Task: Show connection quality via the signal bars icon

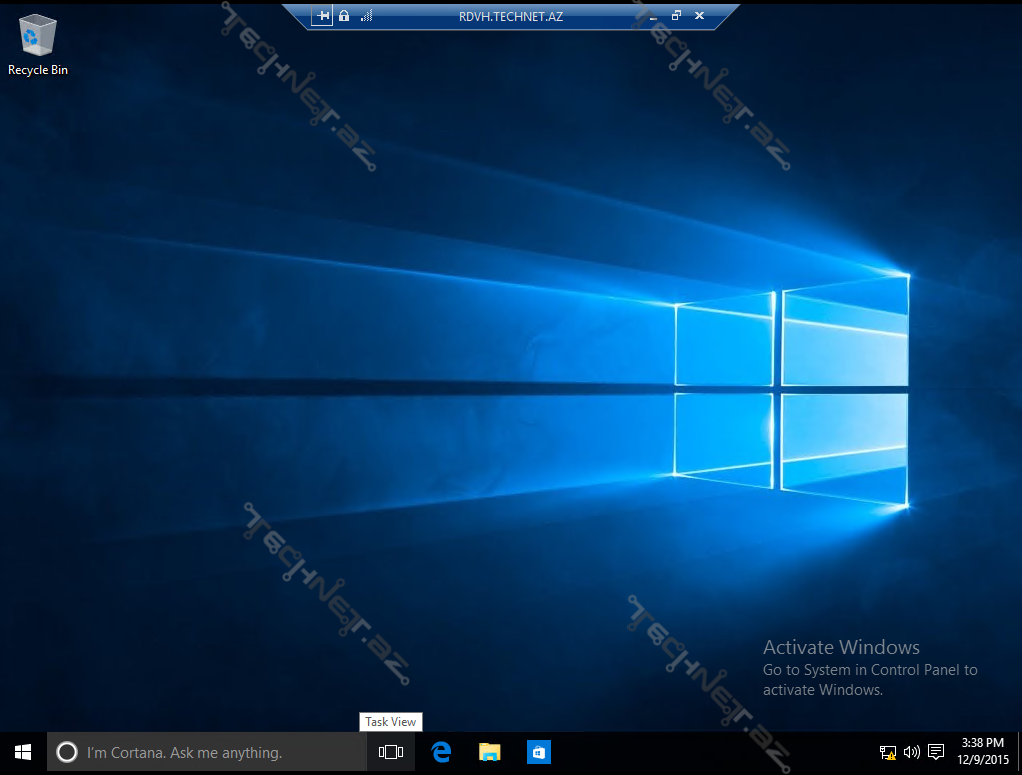Action: (x=366, y=16)
